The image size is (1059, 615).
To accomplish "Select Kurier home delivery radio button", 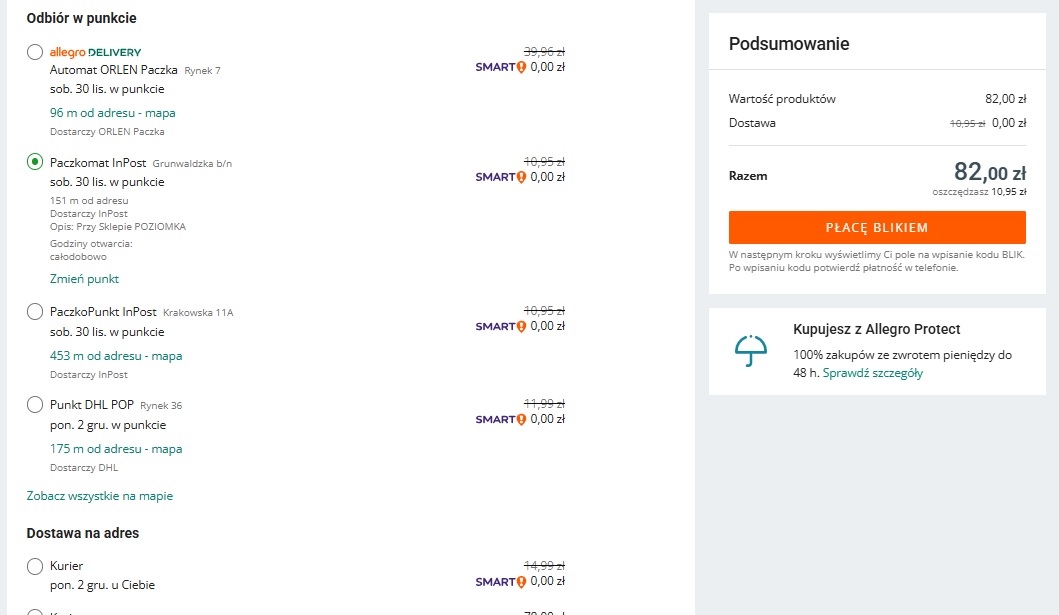I will point(35,566).
